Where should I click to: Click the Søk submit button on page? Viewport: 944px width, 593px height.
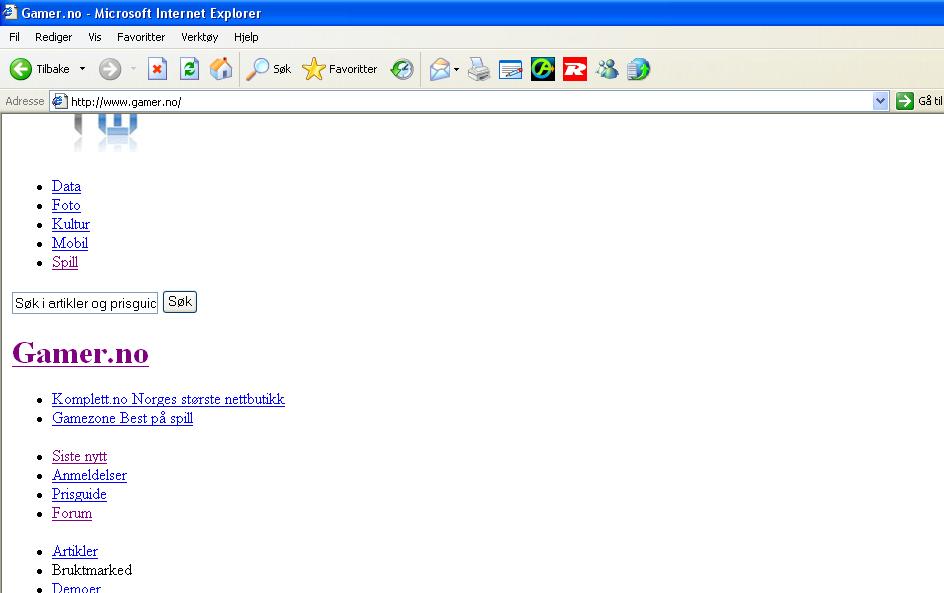click(180, 302)
